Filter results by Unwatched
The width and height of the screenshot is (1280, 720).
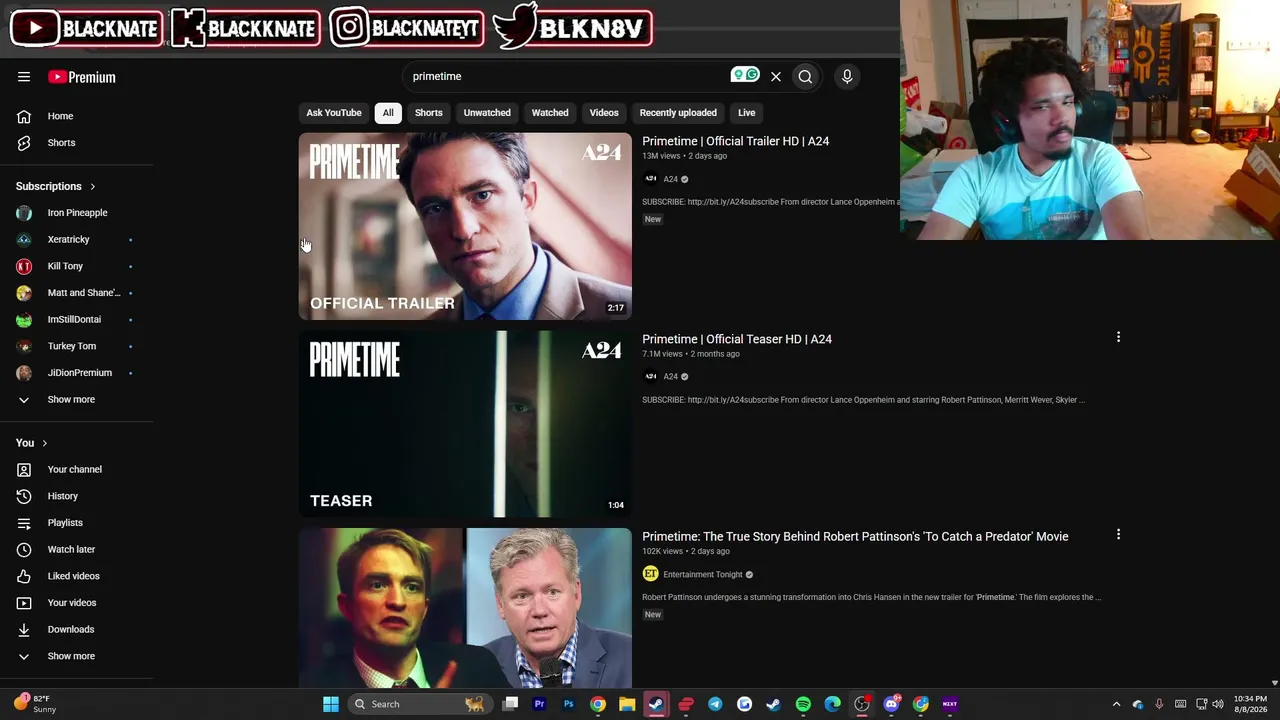pos(487,113)
